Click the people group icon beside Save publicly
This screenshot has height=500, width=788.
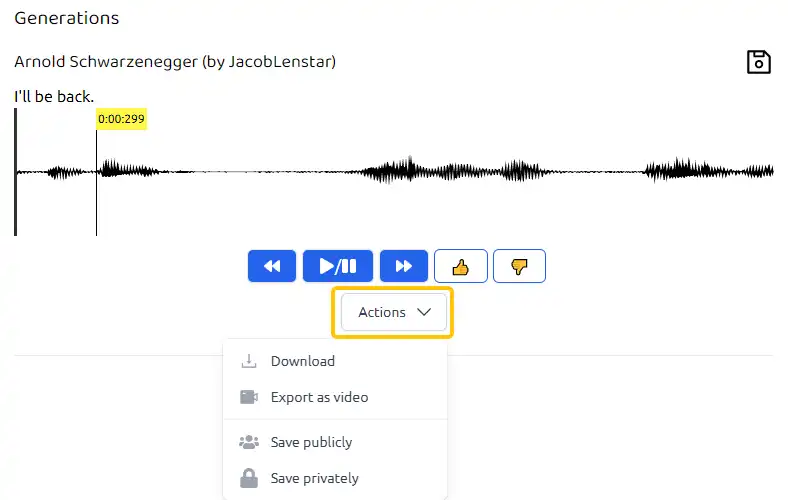pos(249,442)
